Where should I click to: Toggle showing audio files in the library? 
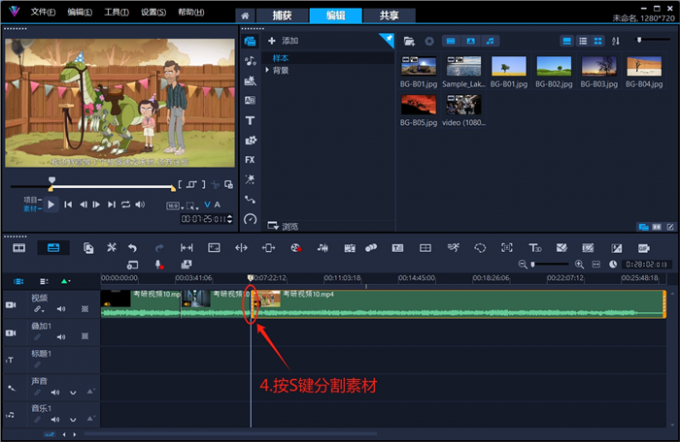[x=490, y=41]
